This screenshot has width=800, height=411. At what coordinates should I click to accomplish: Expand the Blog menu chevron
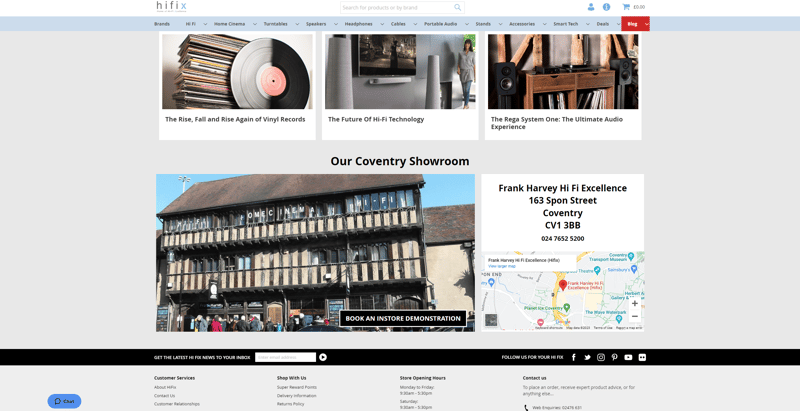646,24
